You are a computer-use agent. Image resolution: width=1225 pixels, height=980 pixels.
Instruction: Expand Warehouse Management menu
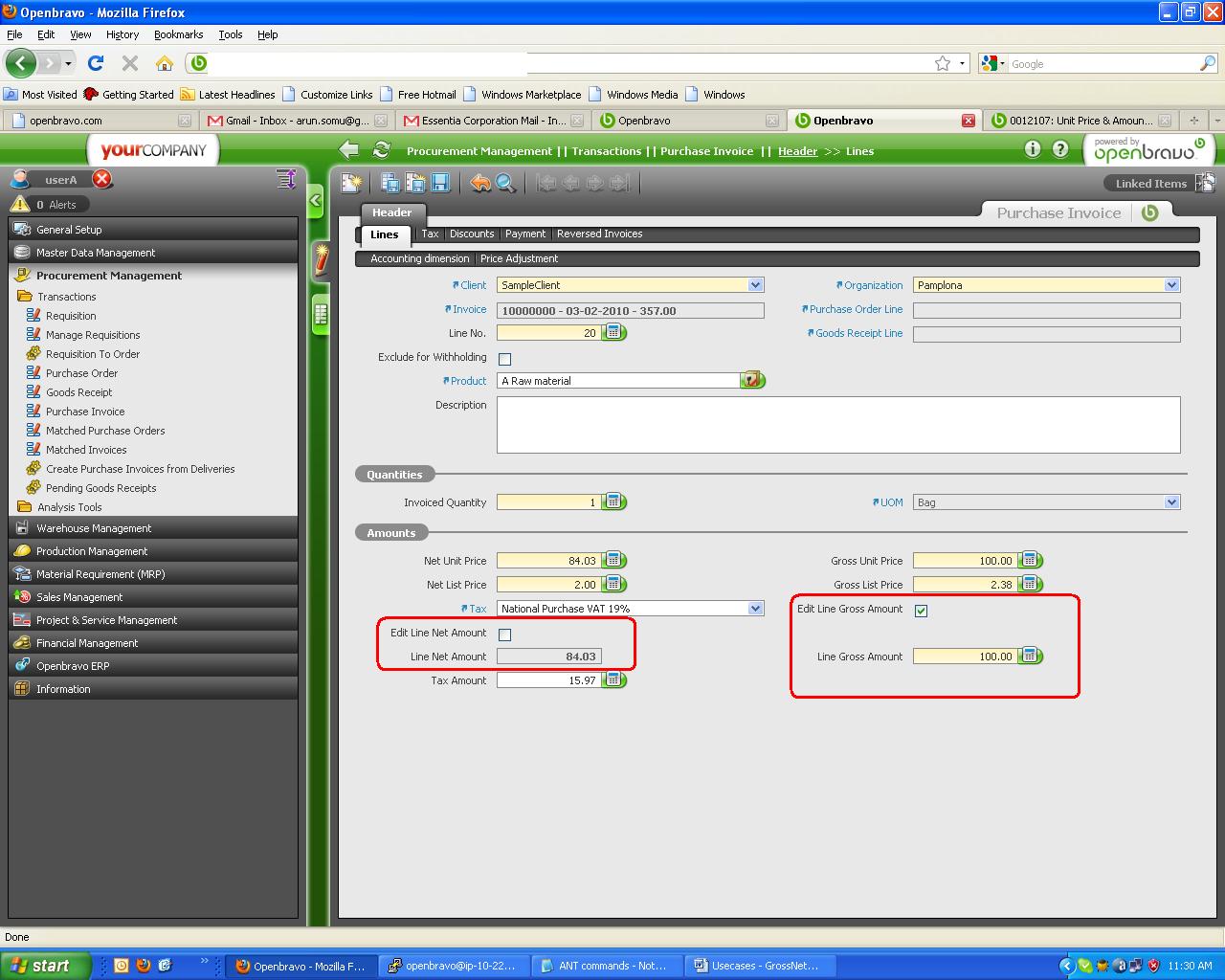pos(153,528)
